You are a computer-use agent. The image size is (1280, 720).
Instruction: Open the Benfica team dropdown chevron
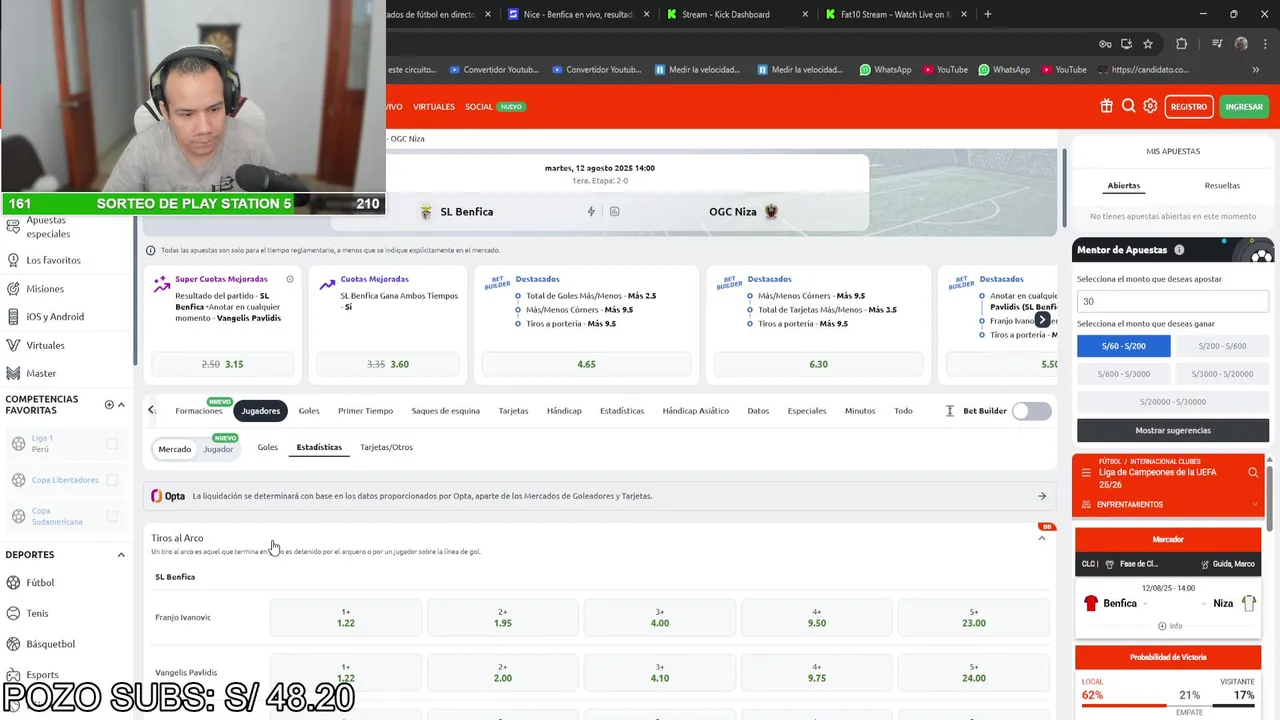1146,604
